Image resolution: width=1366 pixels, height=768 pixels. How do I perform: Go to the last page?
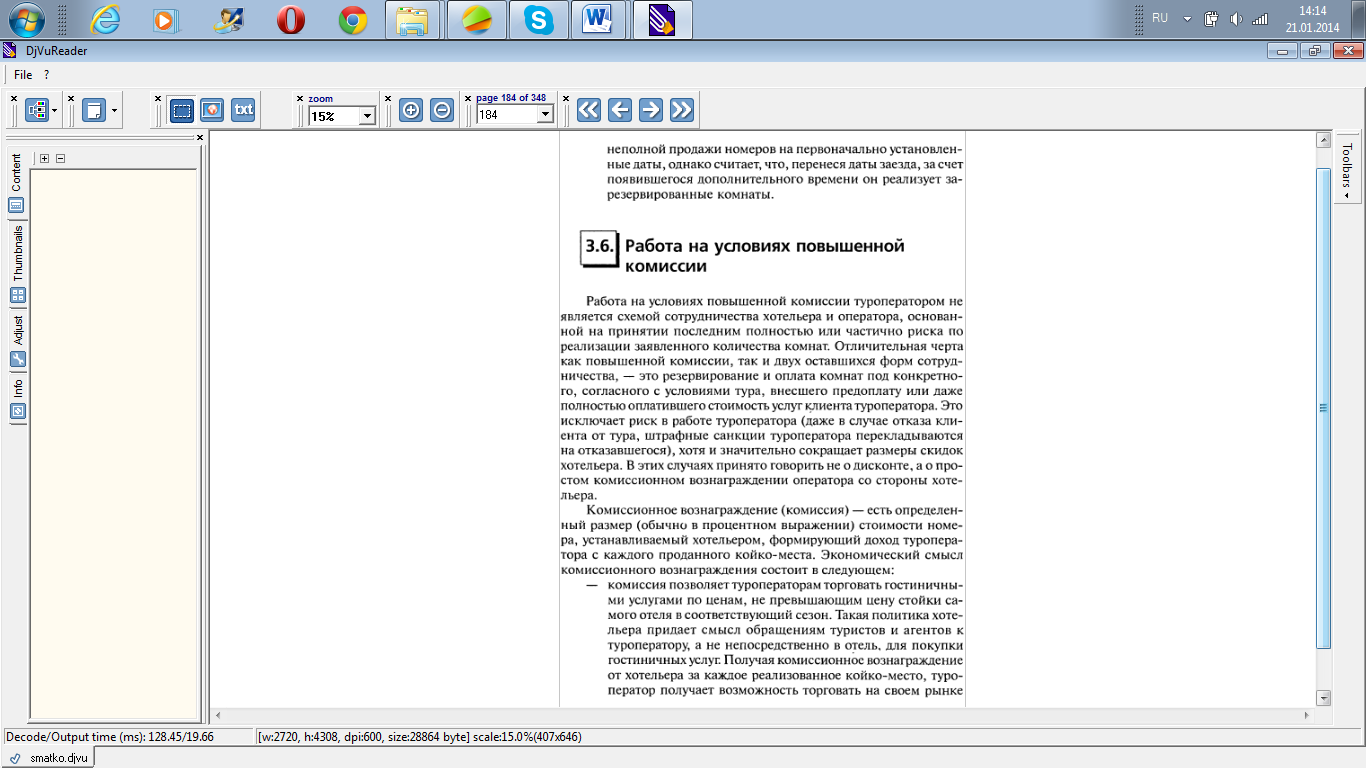tap(682, 110)
